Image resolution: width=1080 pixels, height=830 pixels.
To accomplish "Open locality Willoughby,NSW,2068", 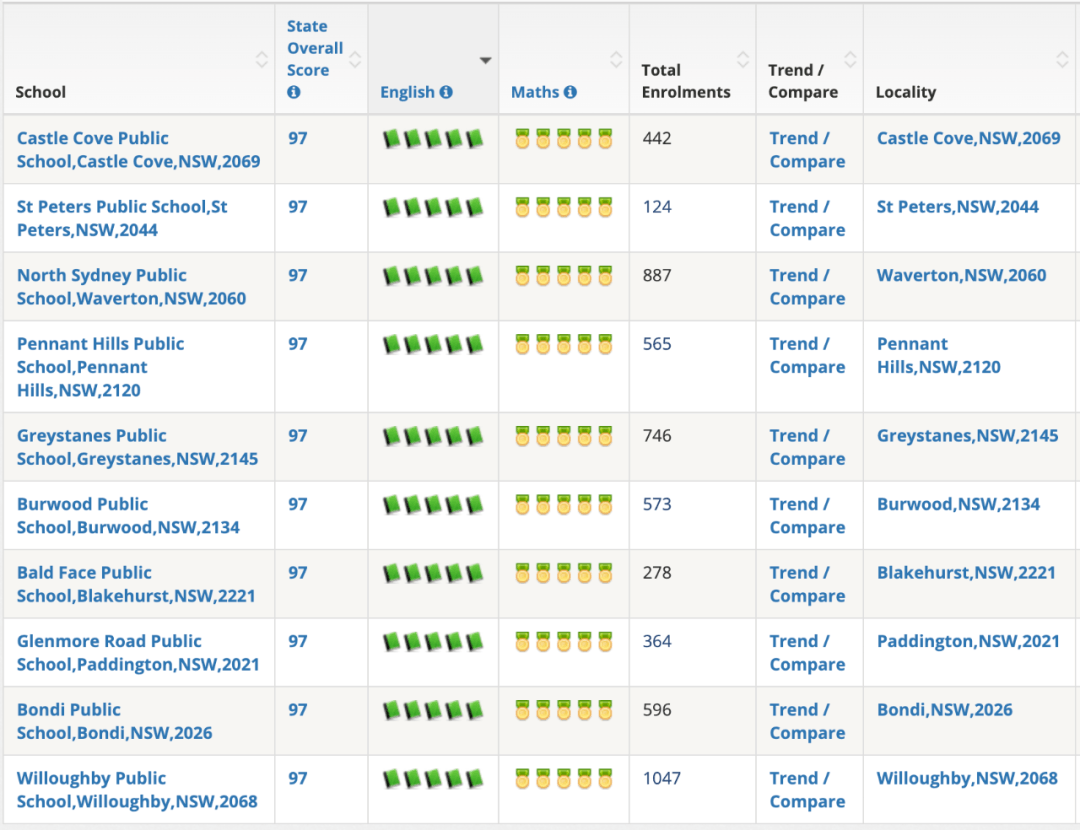I will (967, 778).
